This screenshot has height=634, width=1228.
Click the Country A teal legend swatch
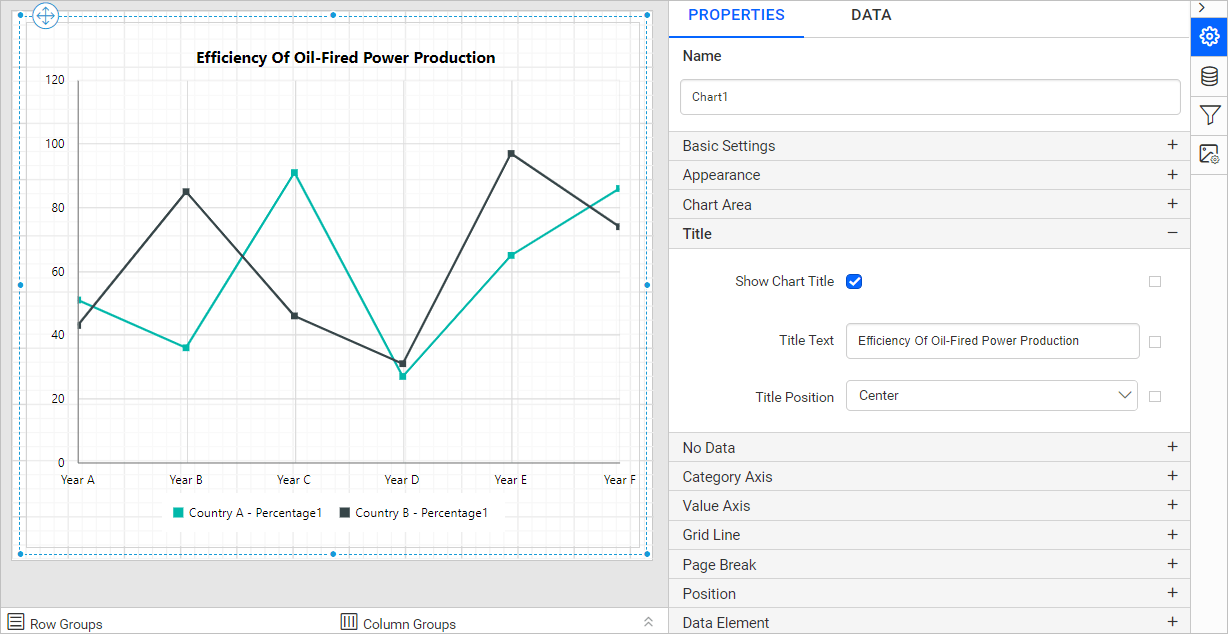(x=178, y=513)
